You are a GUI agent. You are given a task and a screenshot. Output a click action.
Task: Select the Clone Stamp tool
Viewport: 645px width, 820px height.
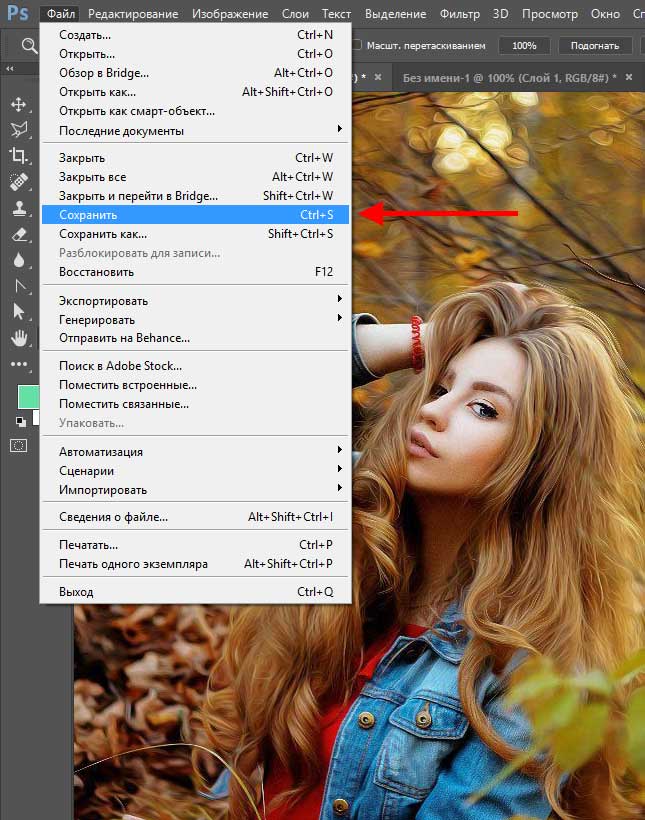19,208
